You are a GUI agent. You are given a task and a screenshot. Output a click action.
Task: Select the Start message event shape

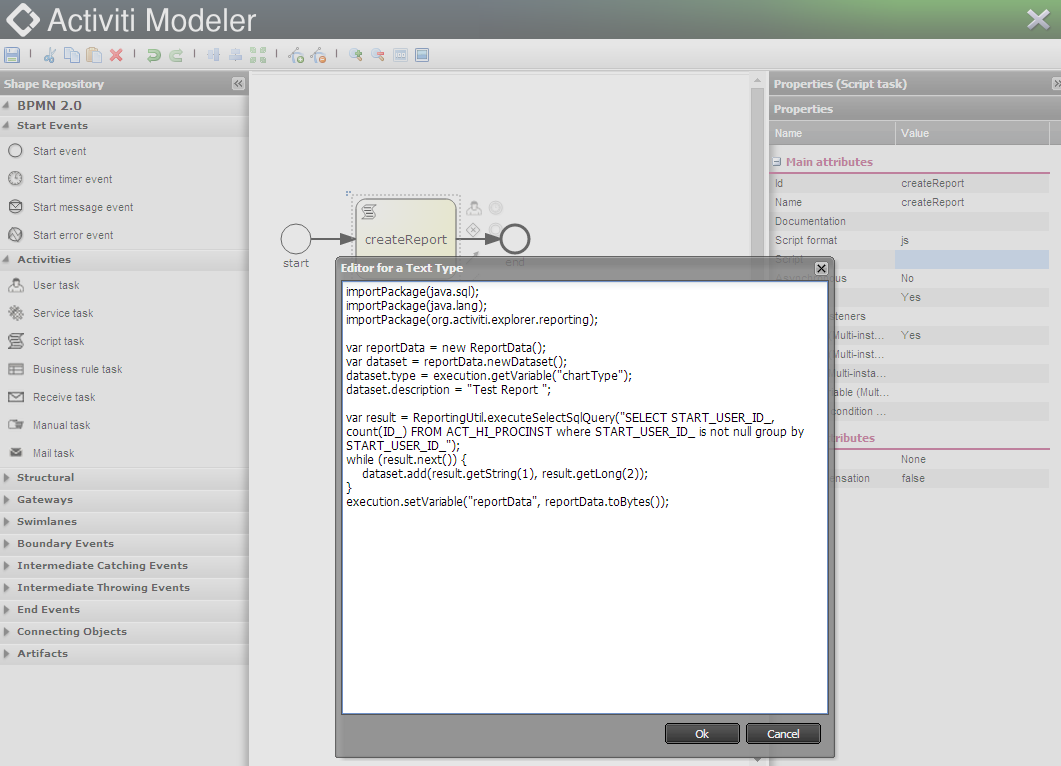coord(83,207)
